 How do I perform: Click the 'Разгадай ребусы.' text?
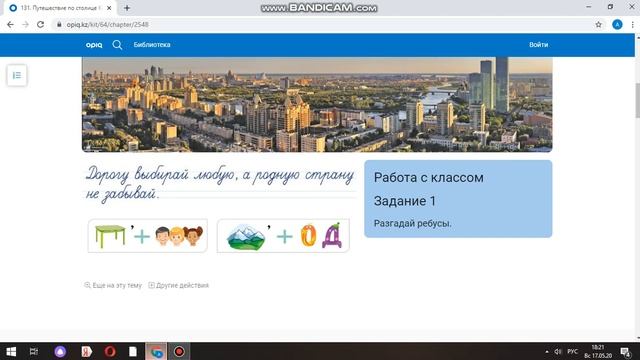(413, 223)
